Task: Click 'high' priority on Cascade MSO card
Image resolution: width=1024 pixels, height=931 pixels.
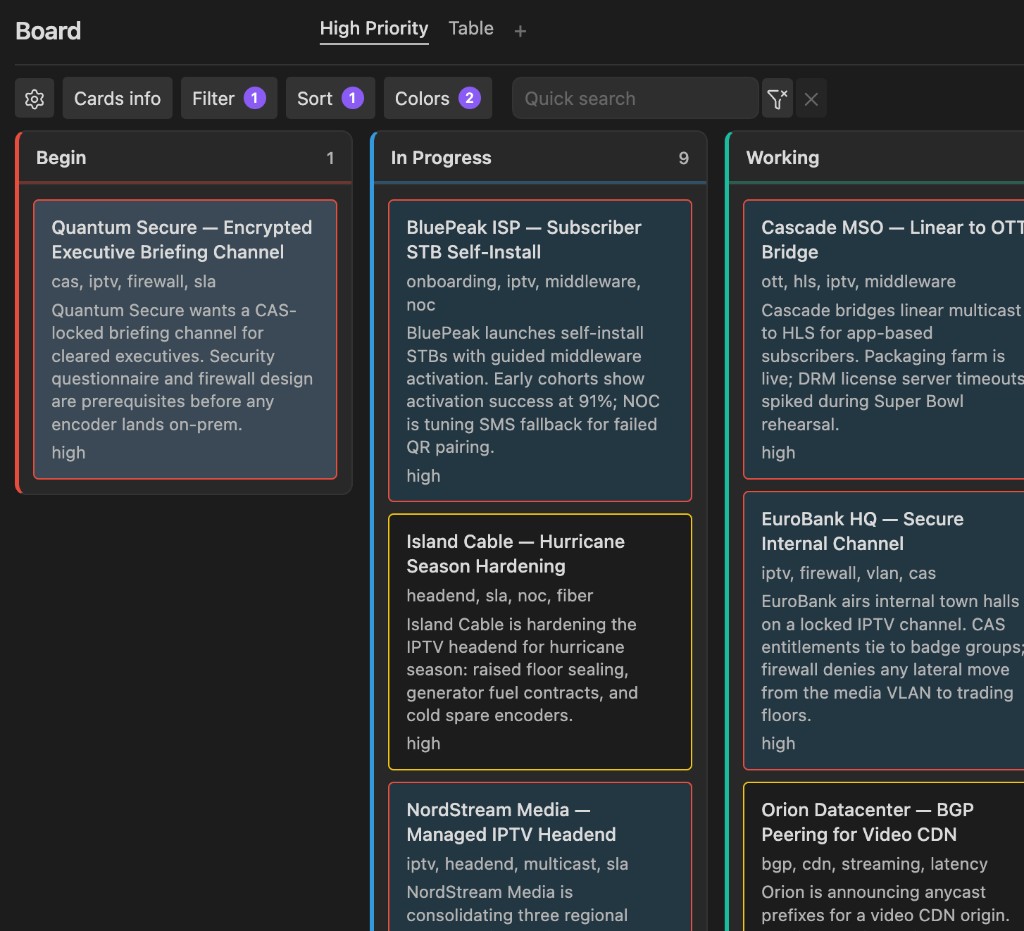Action: 778,452
